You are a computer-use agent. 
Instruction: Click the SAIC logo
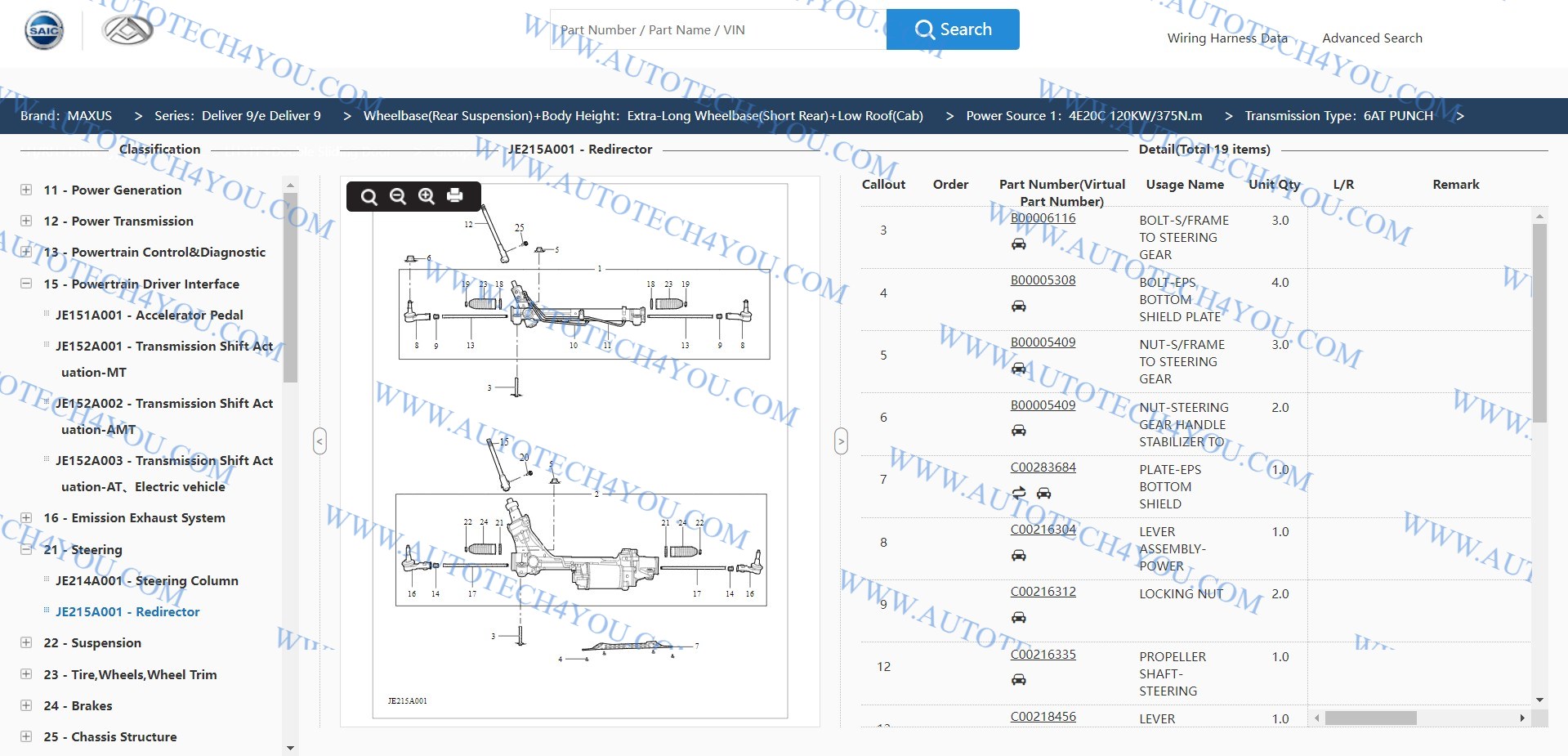pyautogui.click(x=43, y=29)
